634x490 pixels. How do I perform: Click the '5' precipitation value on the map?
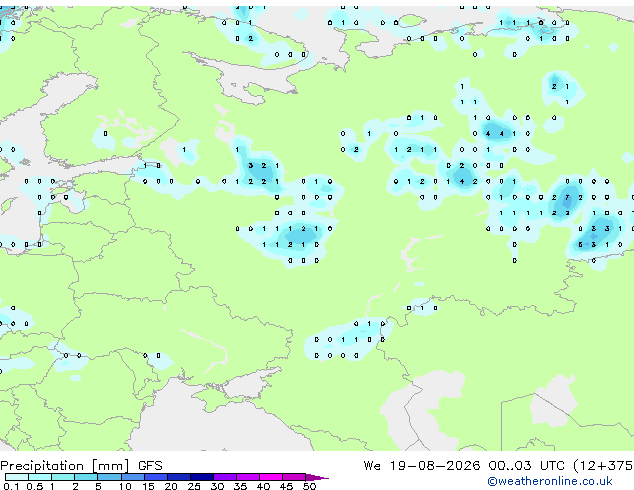pyautogui.click(x=580, y=245)
